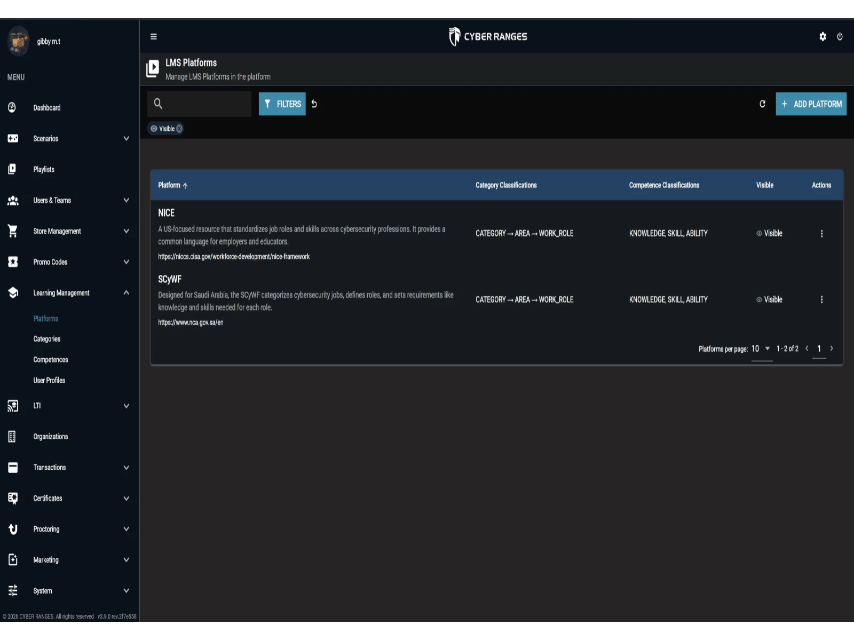
Task: Click the System sliders icon
Action: pos(13,590)
